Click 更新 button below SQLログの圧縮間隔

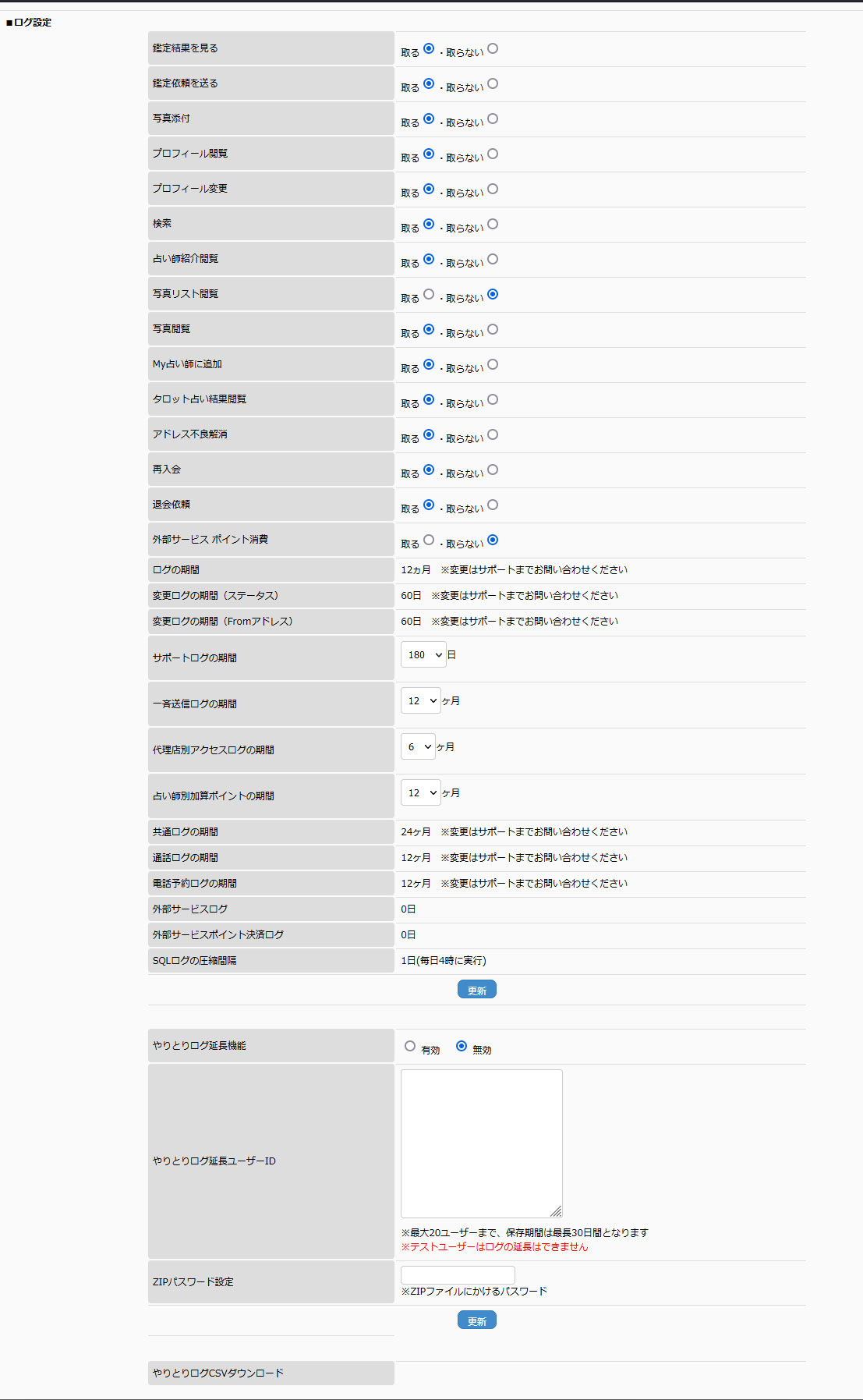[x=476, y=990]
